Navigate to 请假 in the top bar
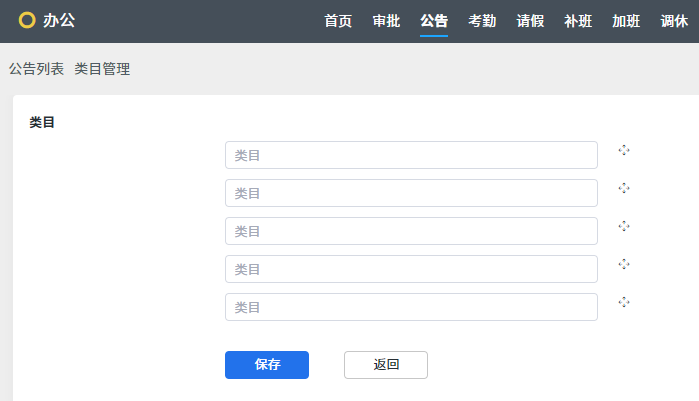Viewport: 699px width, 401px height. (530, 21)
